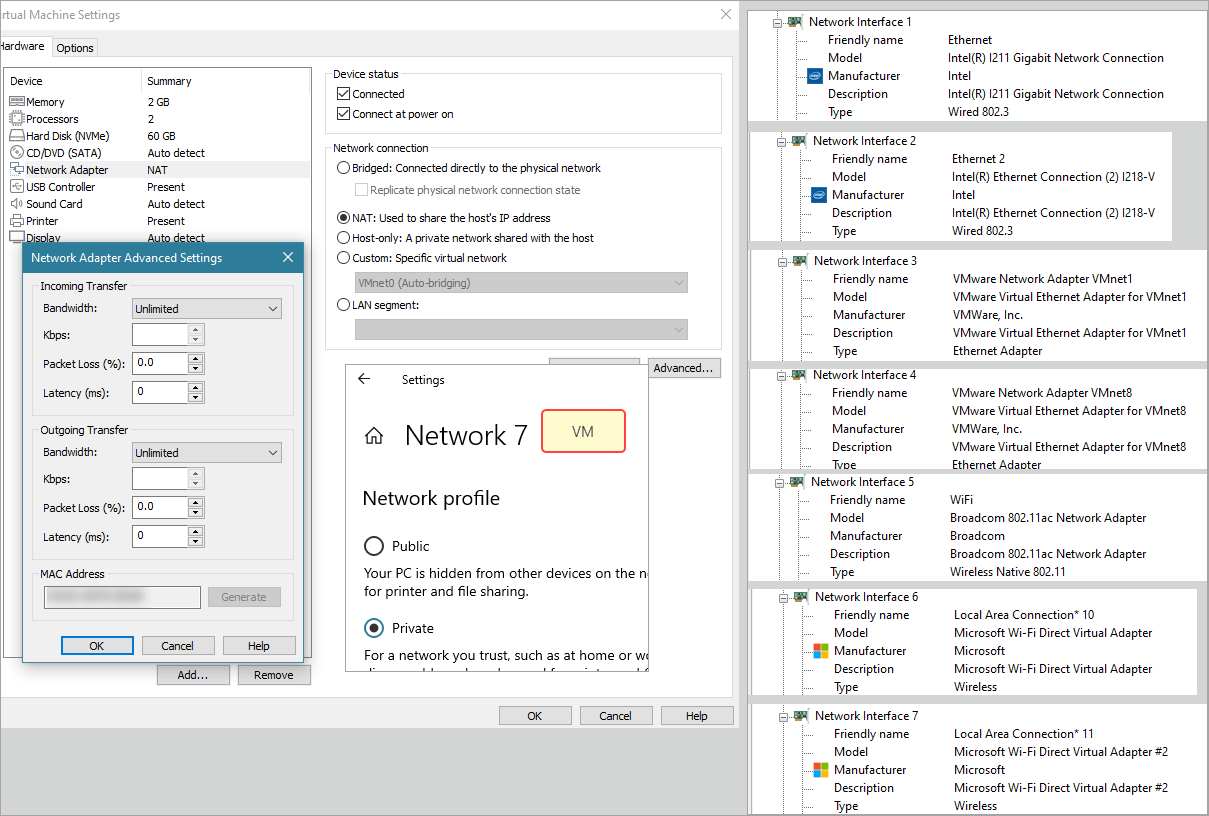Open the Outgoing Transfer Bandwidth dropdown
This screenshot has width=1209, height=816.
pyautogui.click(x=207, y=453)
